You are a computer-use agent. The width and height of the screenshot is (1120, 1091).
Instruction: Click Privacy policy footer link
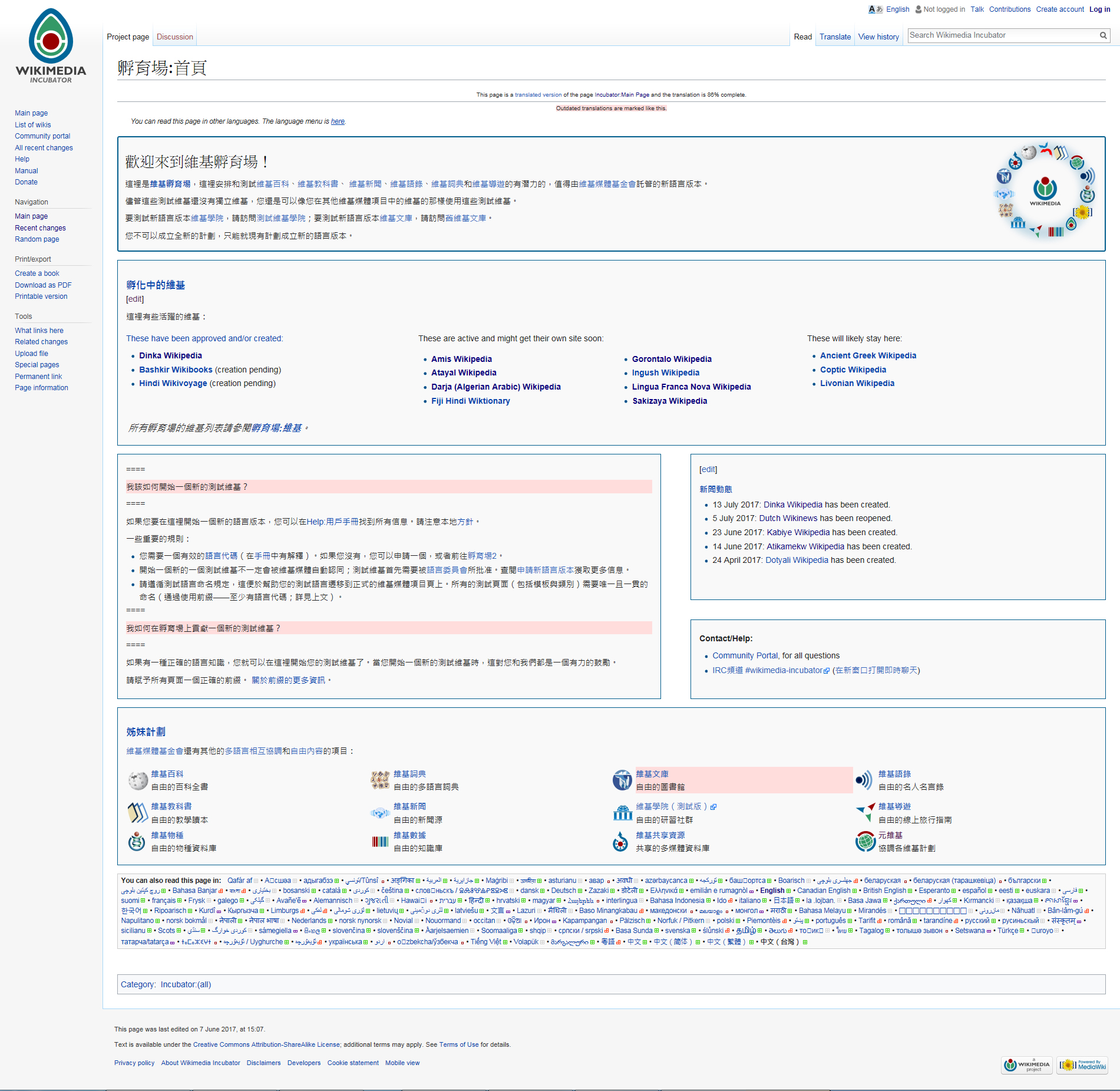[x=134, y=1063]
